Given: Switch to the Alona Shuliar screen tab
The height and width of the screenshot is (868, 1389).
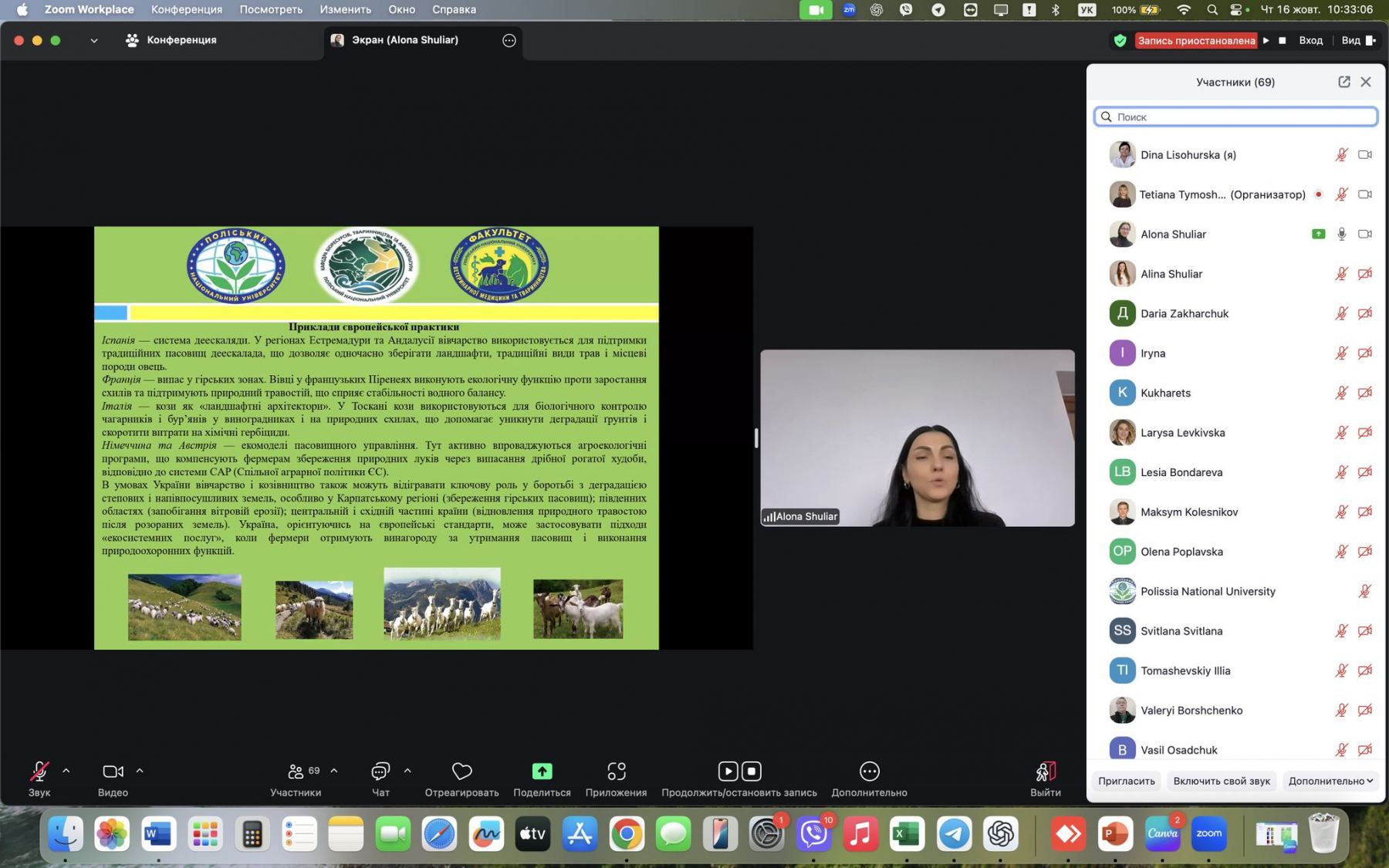Looking at the screenshot, I should click(404, 40).
